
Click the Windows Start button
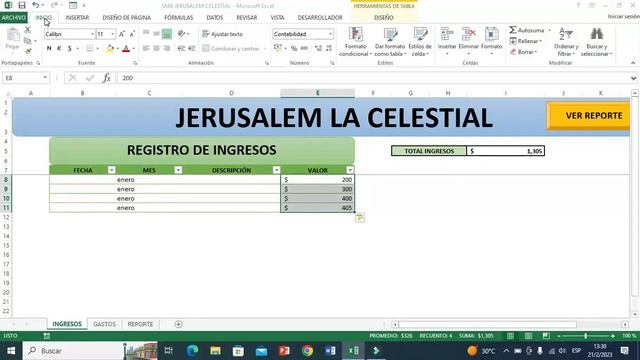(11, 351)
